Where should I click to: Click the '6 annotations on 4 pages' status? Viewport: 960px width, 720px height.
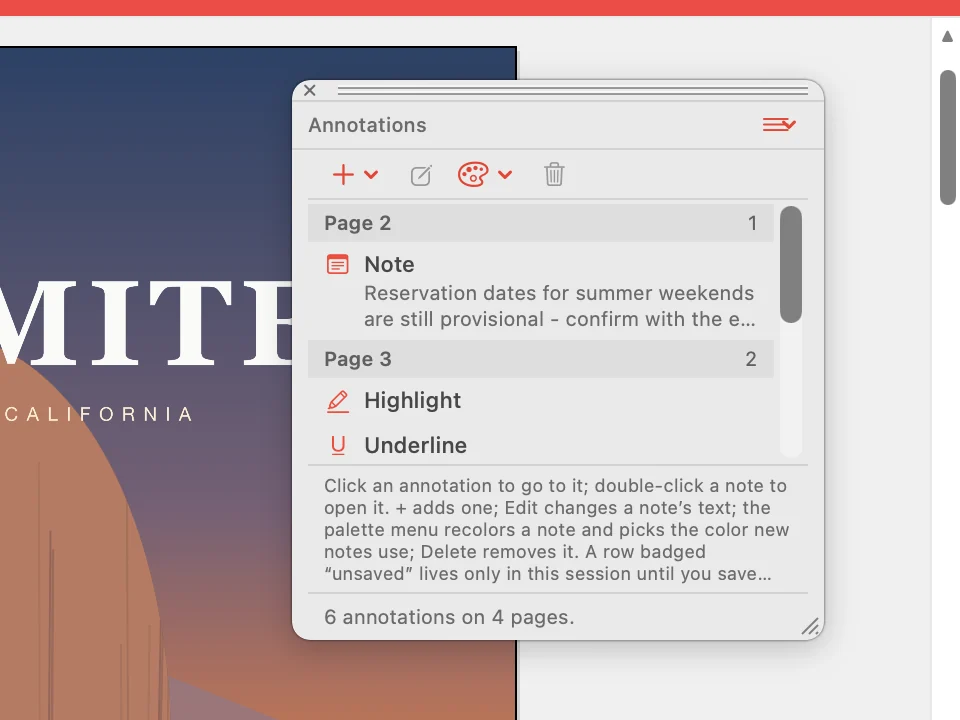pos(449,617)
